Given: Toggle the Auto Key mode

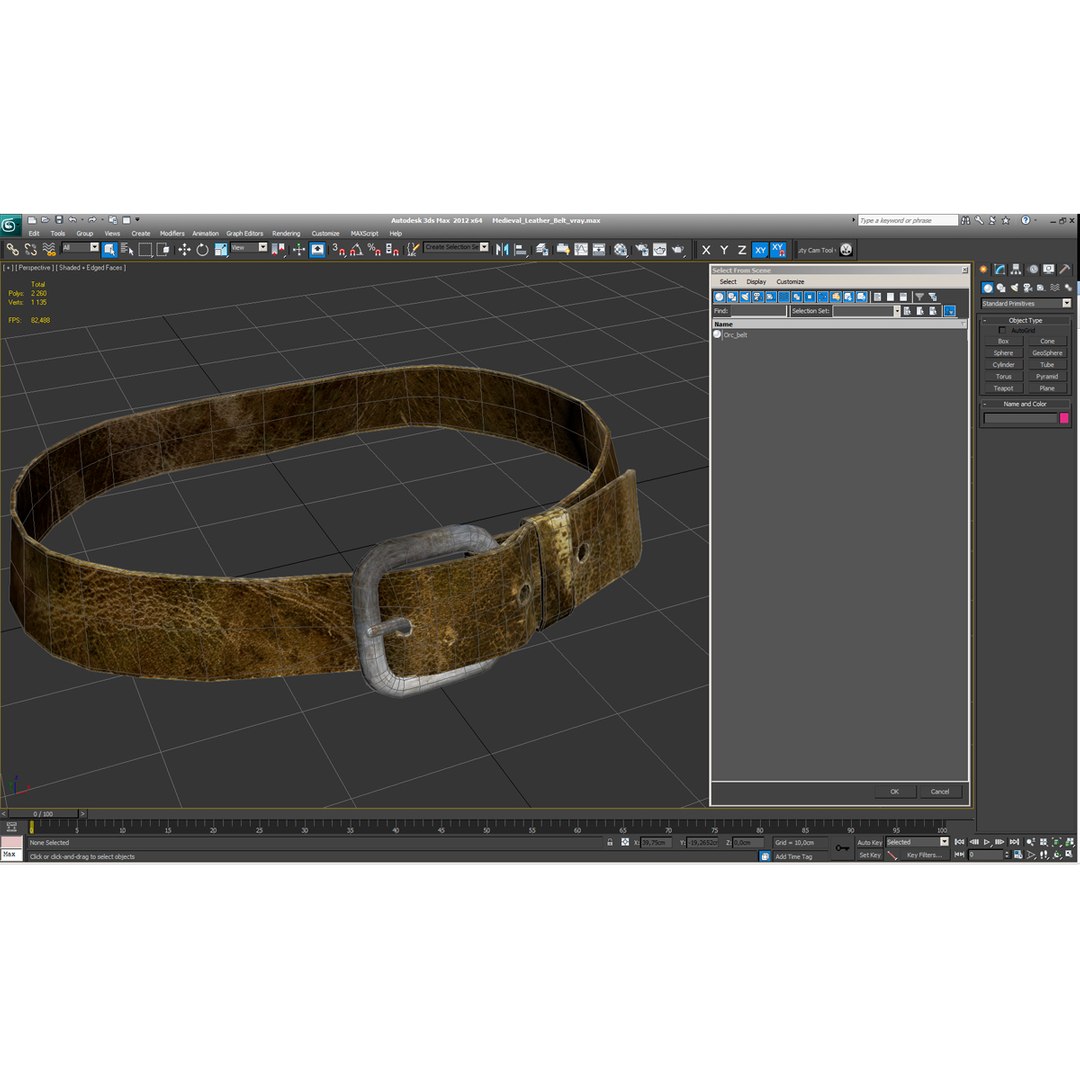Looking at the screenshot, I should [869, 842].
